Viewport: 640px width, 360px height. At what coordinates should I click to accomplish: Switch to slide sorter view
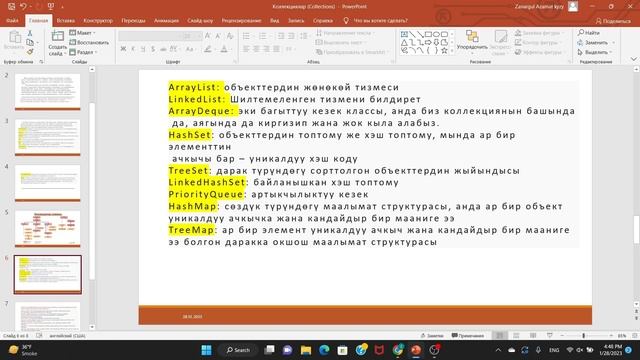tap(516, 336)
